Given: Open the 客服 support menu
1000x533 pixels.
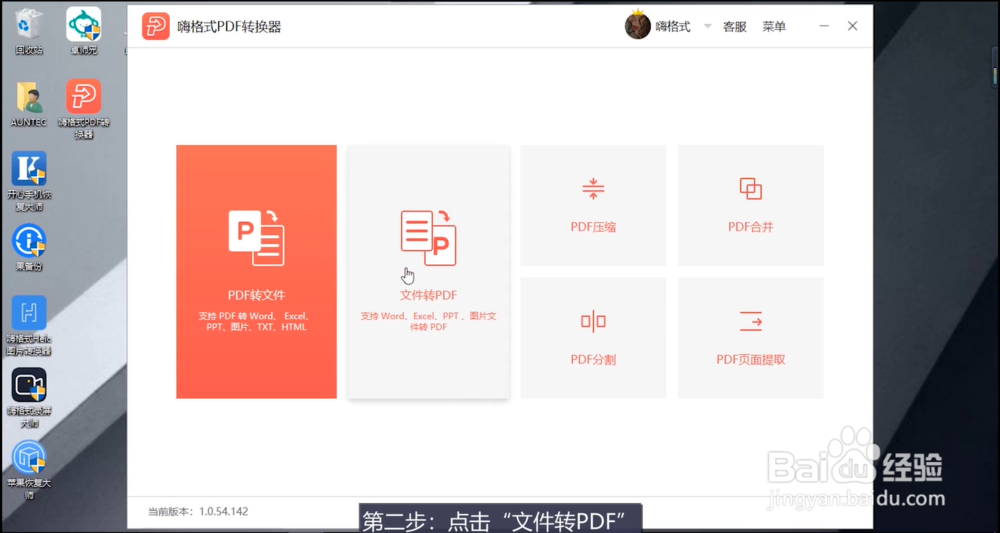Looking at the screenshot, I should (x=735, y=27).
